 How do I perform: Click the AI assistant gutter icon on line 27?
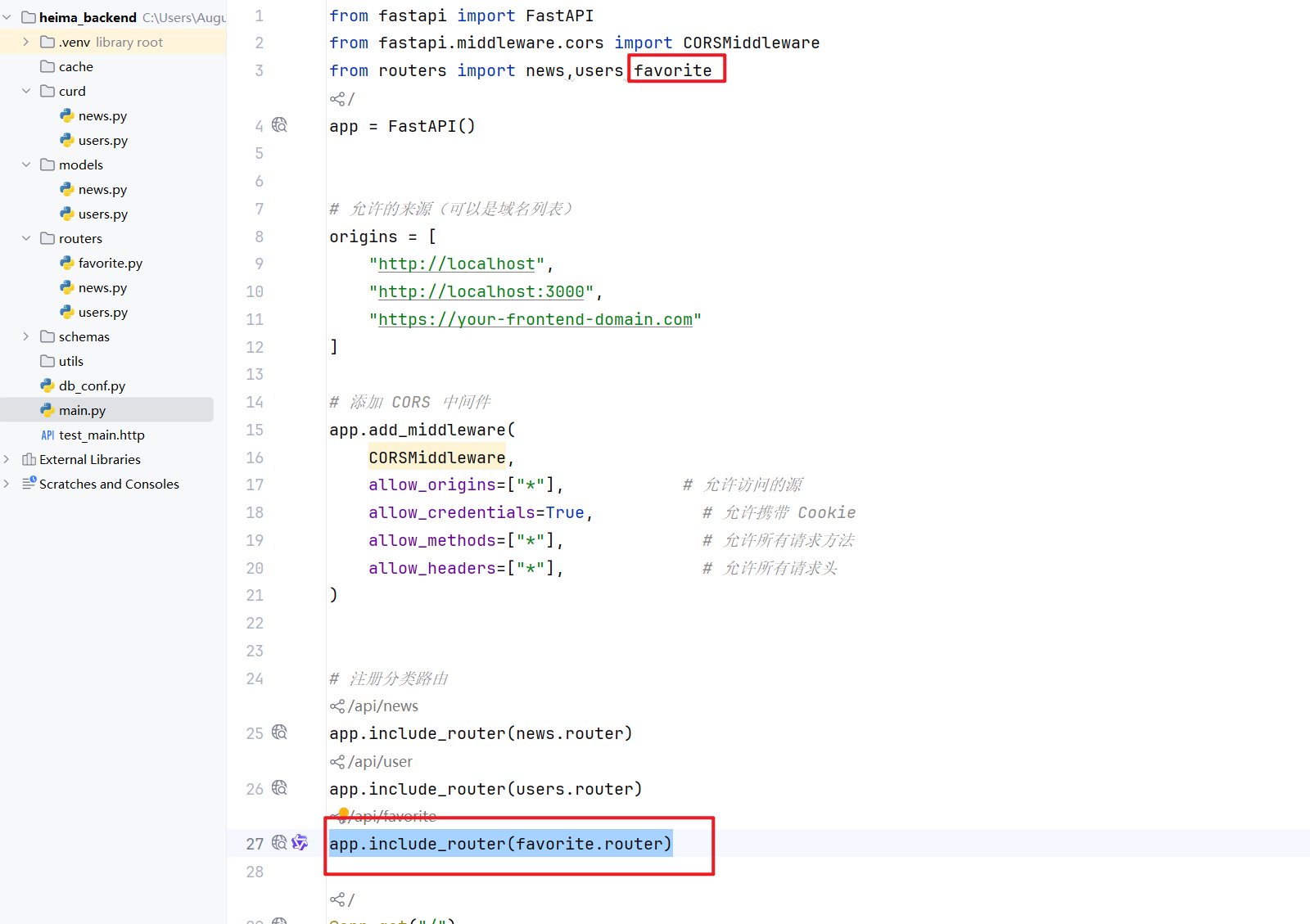click(300, 843)
